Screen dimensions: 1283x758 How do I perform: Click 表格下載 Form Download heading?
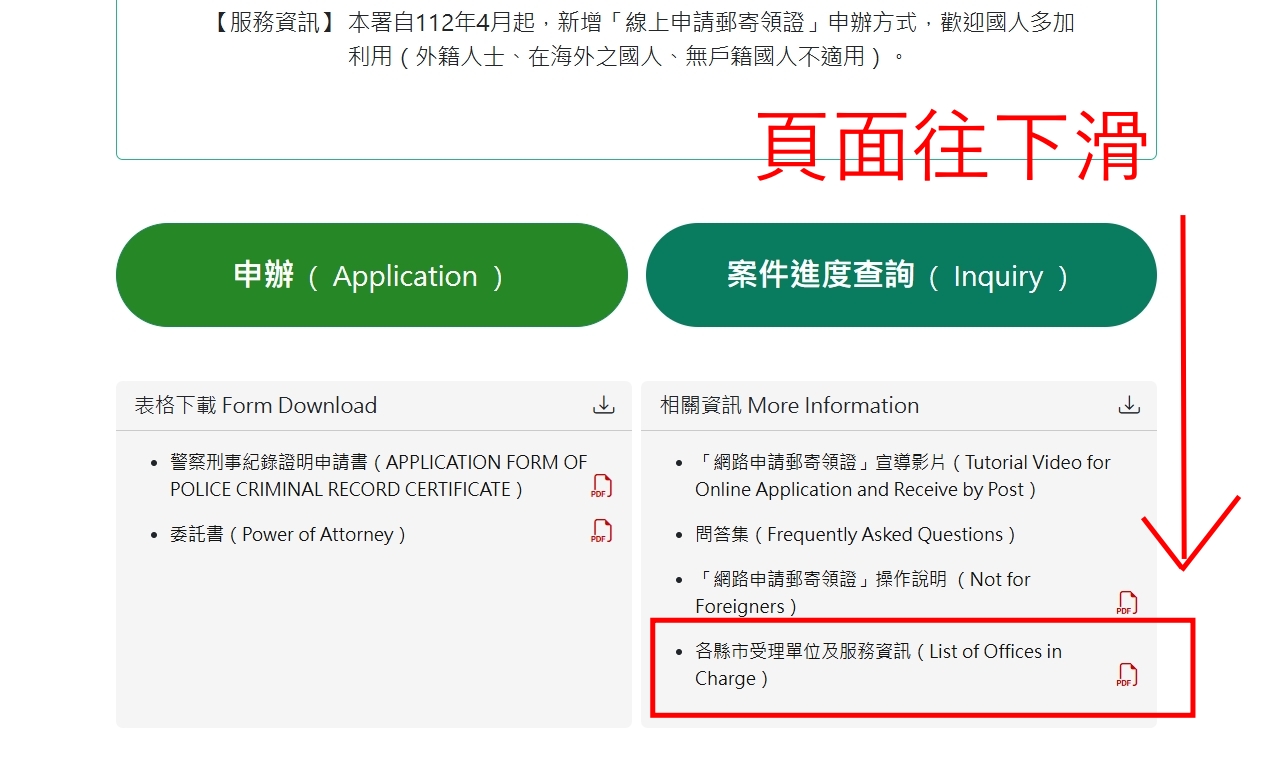pyautogui.click(x=256, y=405)
